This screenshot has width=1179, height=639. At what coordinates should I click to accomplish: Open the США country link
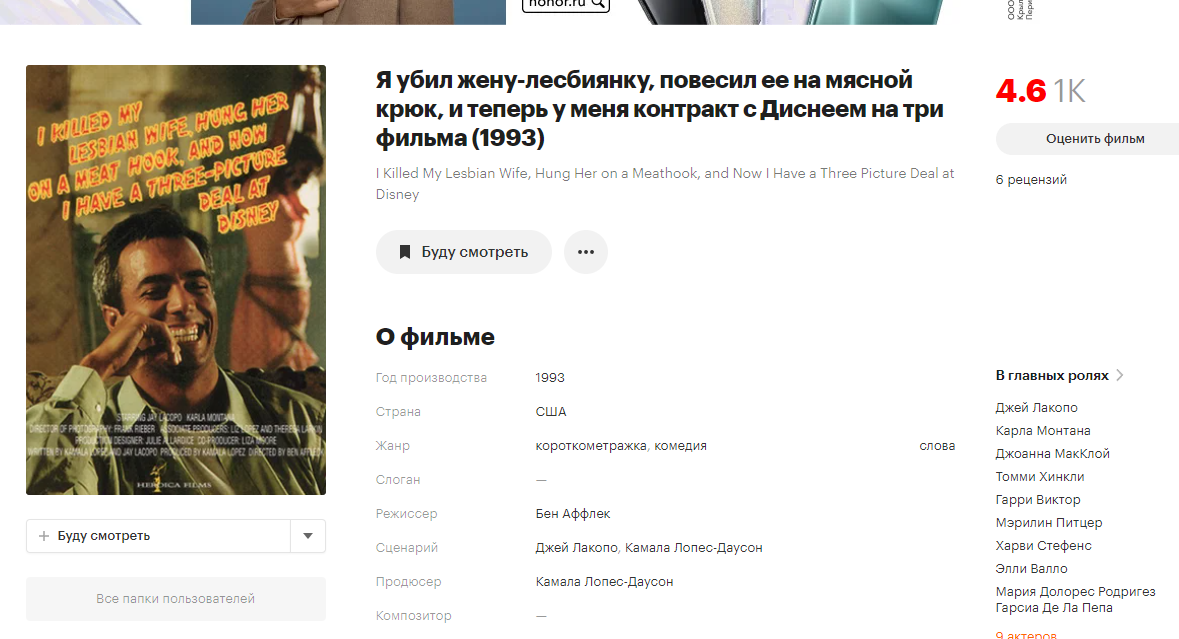click(x=550, y=412)
